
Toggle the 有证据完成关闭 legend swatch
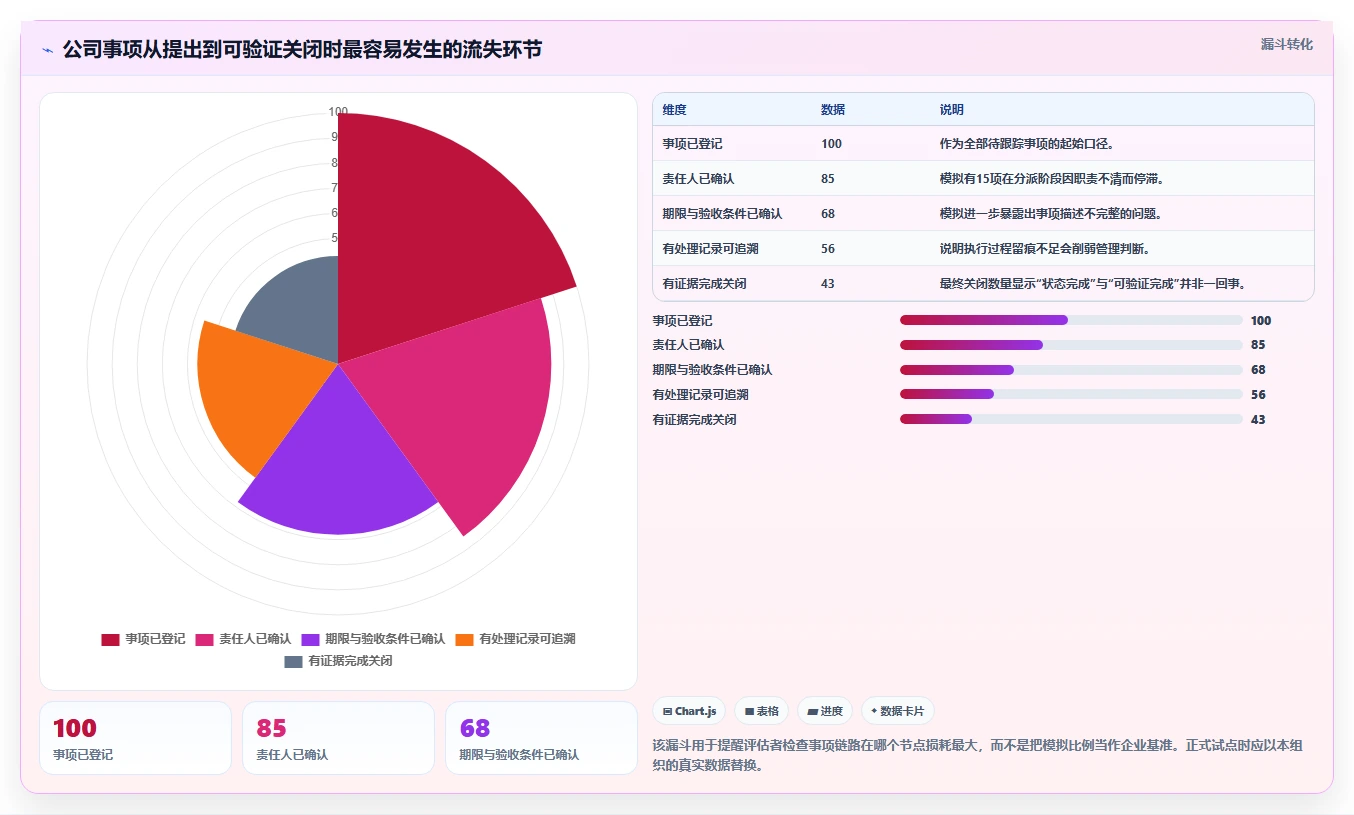point(293,662)
